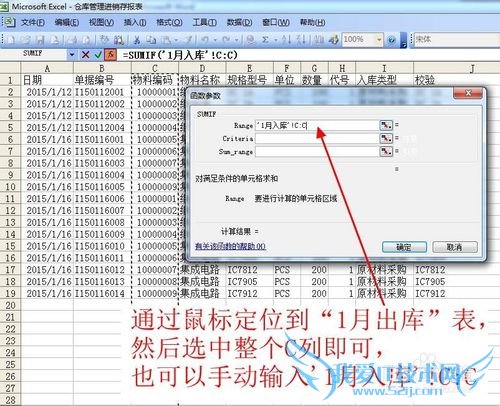Click cell 集成电路 in row 18
This screenshot has height=406, width=500.
(202, 282)
